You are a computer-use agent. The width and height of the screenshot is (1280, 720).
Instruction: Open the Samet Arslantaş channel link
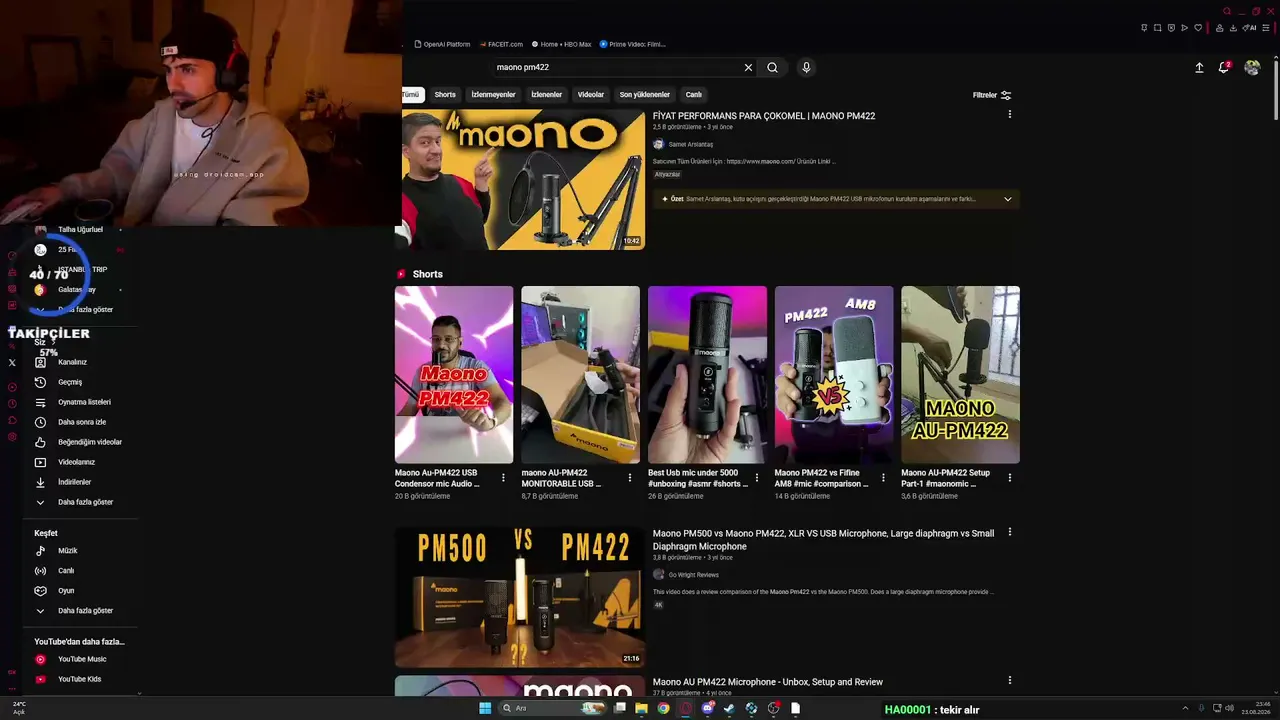(691, 145)
